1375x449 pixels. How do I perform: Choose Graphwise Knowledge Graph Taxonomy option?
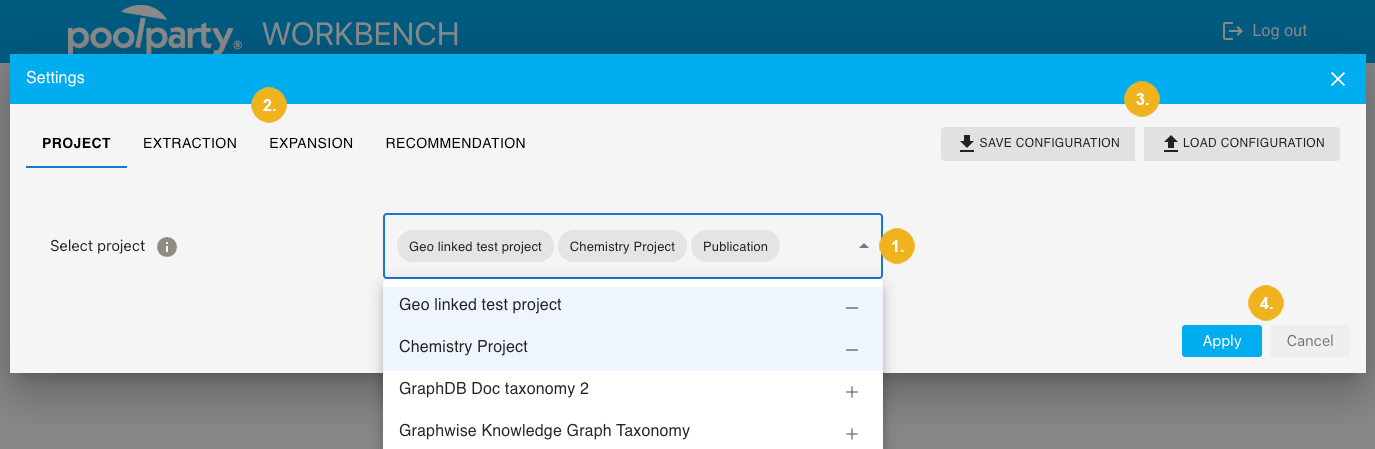pyautogui.click(x=544, y=431)
